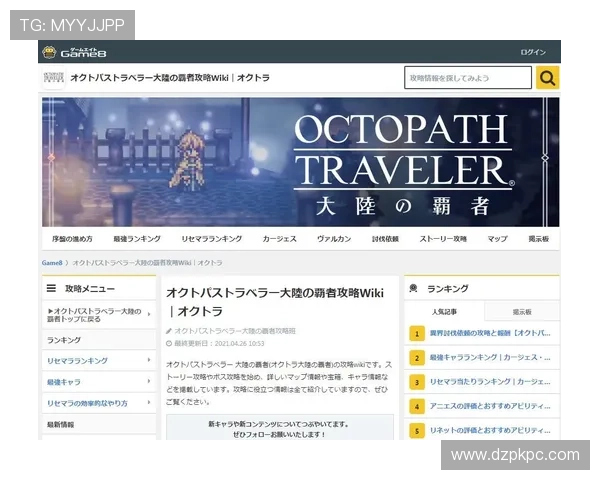Viewport: 600px width, 480px height.
Task: Open マップ in navigation bar
Action: coord(497,239)
